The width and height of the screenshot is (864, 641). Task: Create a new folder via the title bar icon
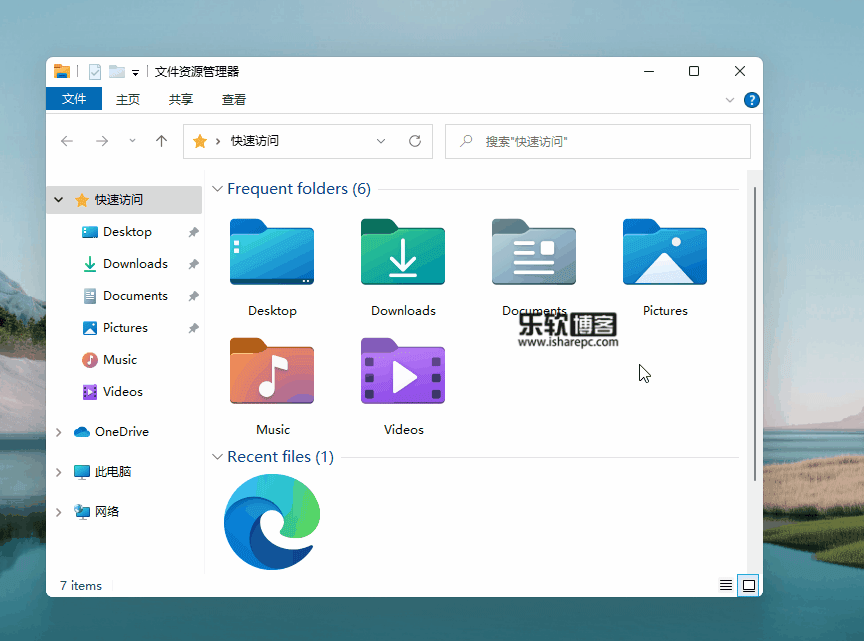[x=117, y=71]
